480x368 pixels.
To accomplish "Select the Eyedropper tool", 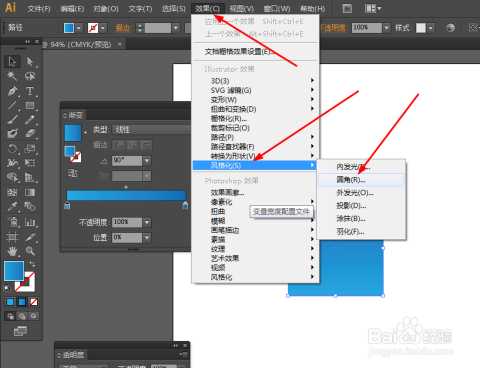I will coord(12,207).
